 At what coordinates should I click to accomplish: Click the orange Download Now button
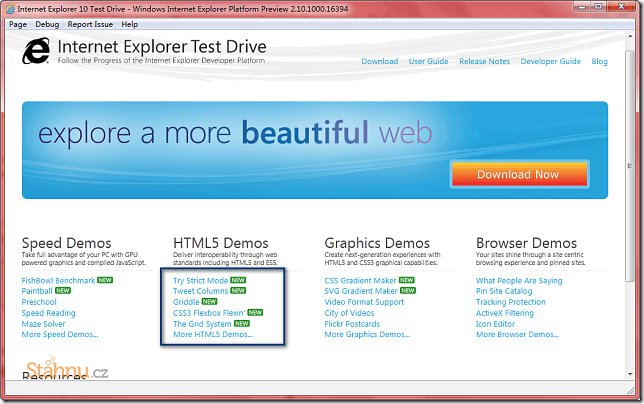(519, 174)
